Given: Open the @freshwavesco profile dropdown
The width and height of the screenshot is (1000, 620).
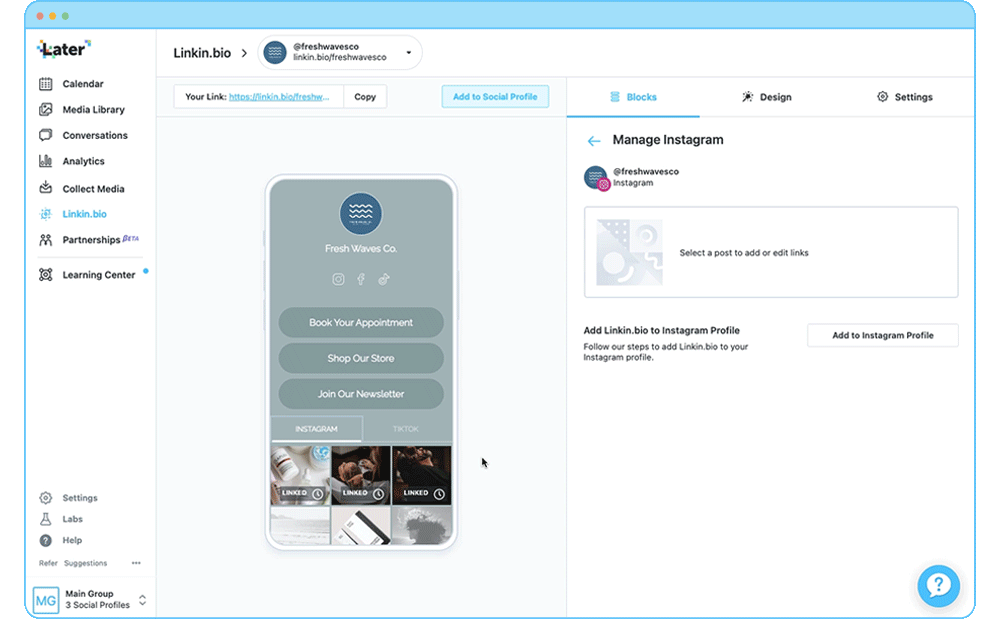Looking at the screenshot, I should [340, 52].
